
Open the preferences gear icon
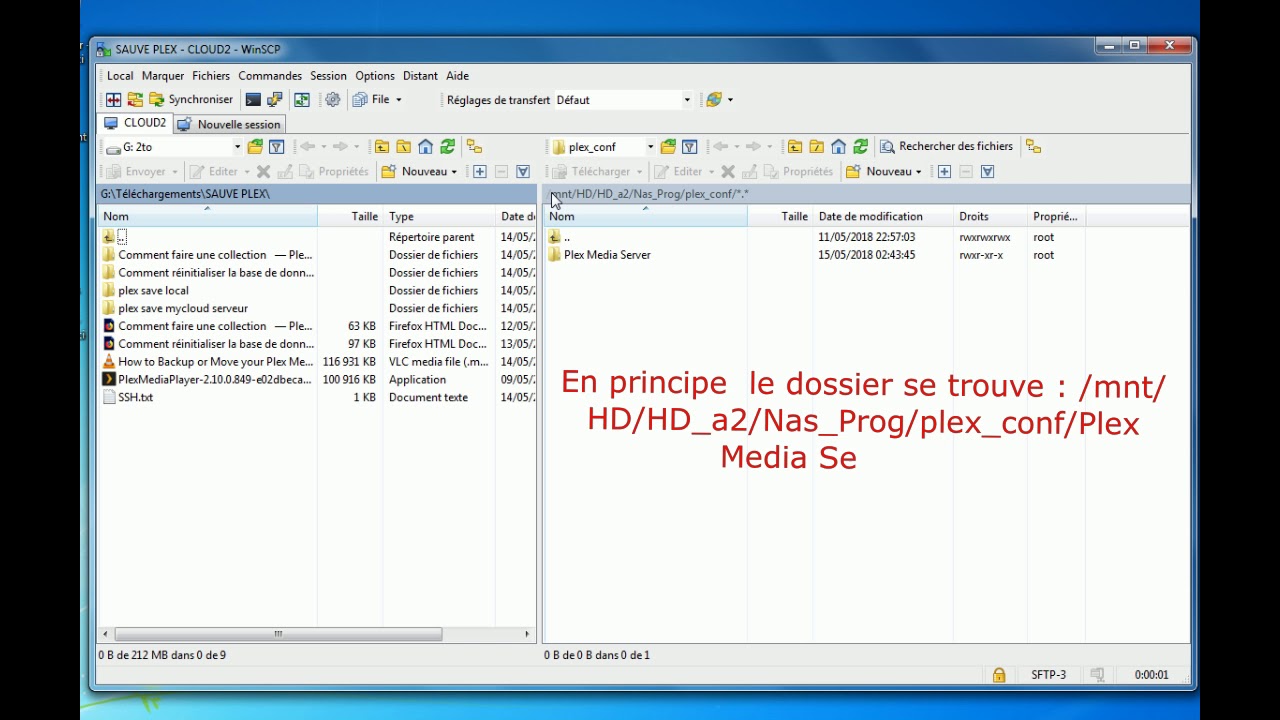333,100
